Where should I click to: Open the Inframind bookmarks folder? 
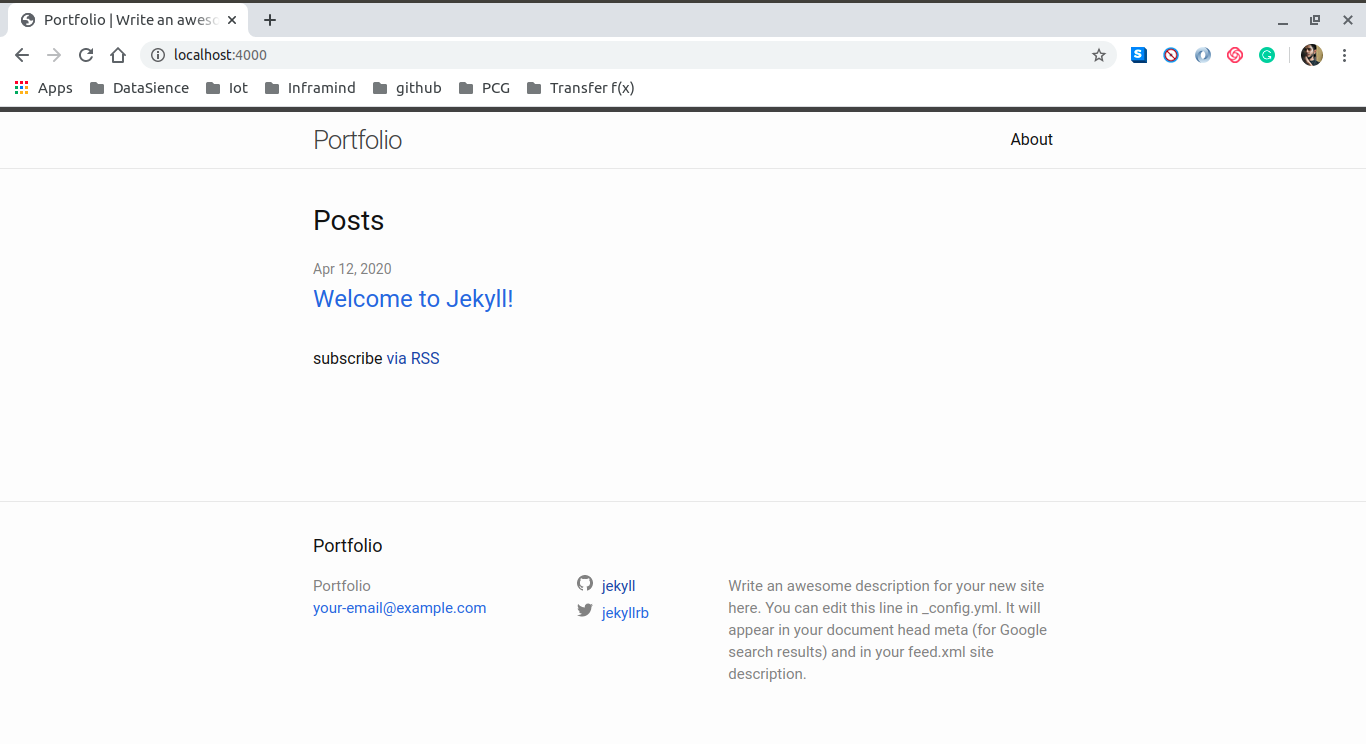pyautogui.click(x=310, y=88)
